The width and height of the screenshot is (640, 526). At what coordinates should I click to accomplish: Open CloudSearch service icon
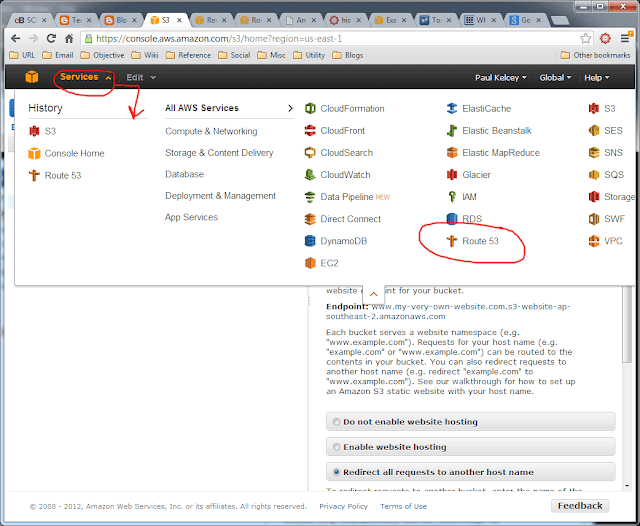pyautogui.click(x=310, y=153)
